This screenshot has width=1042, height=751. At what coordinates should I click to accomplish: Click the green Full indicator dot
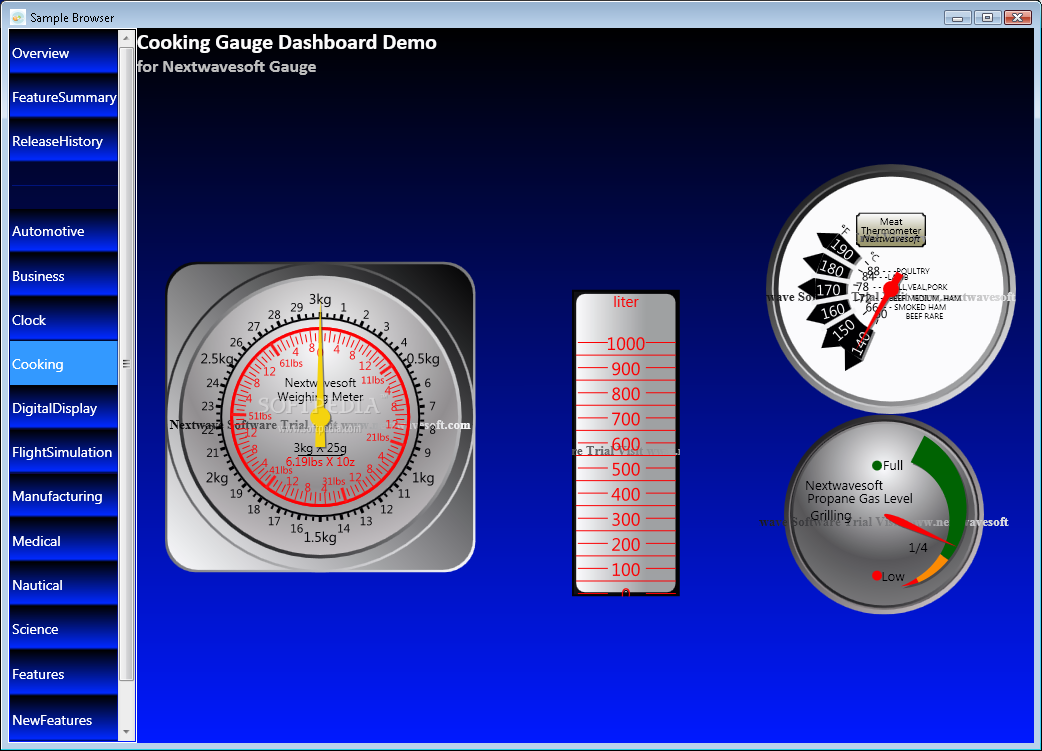click(x=877, y=465)
